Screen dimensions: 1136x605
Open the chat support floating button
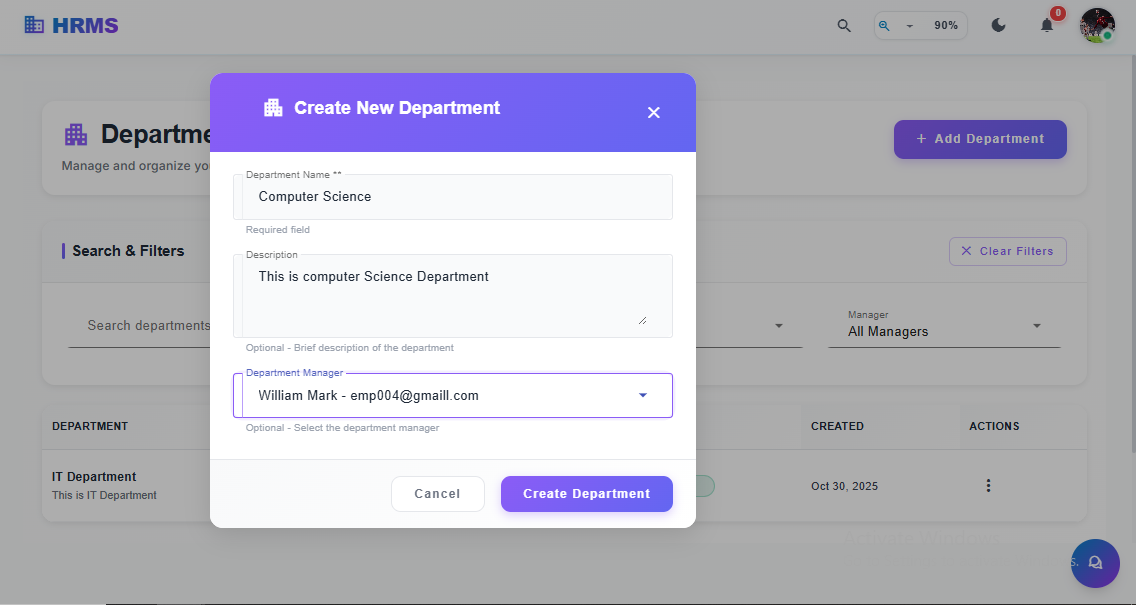point(1095,563)
